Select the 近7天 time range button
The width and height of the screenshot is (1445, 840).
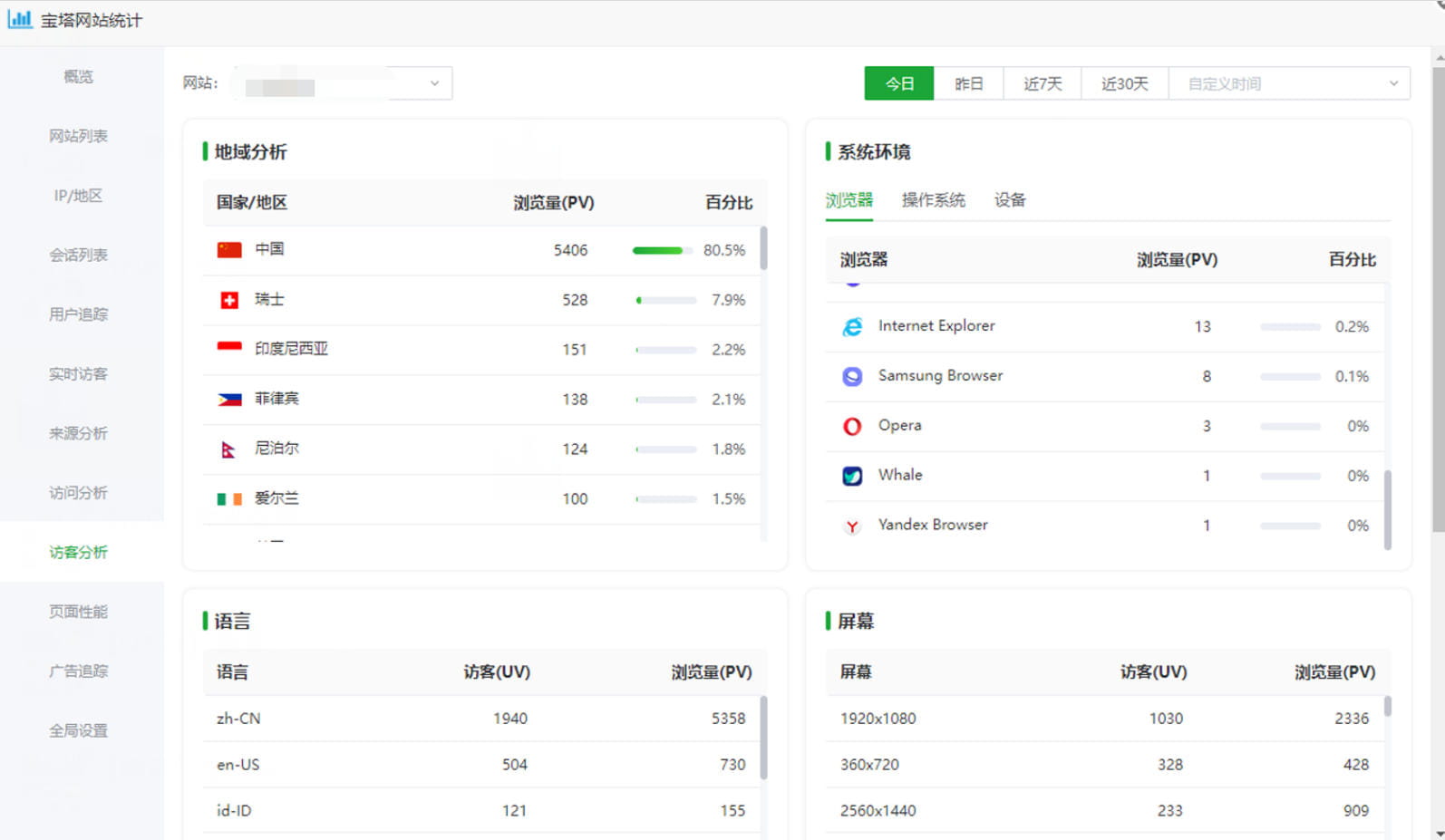(1043, 83)
